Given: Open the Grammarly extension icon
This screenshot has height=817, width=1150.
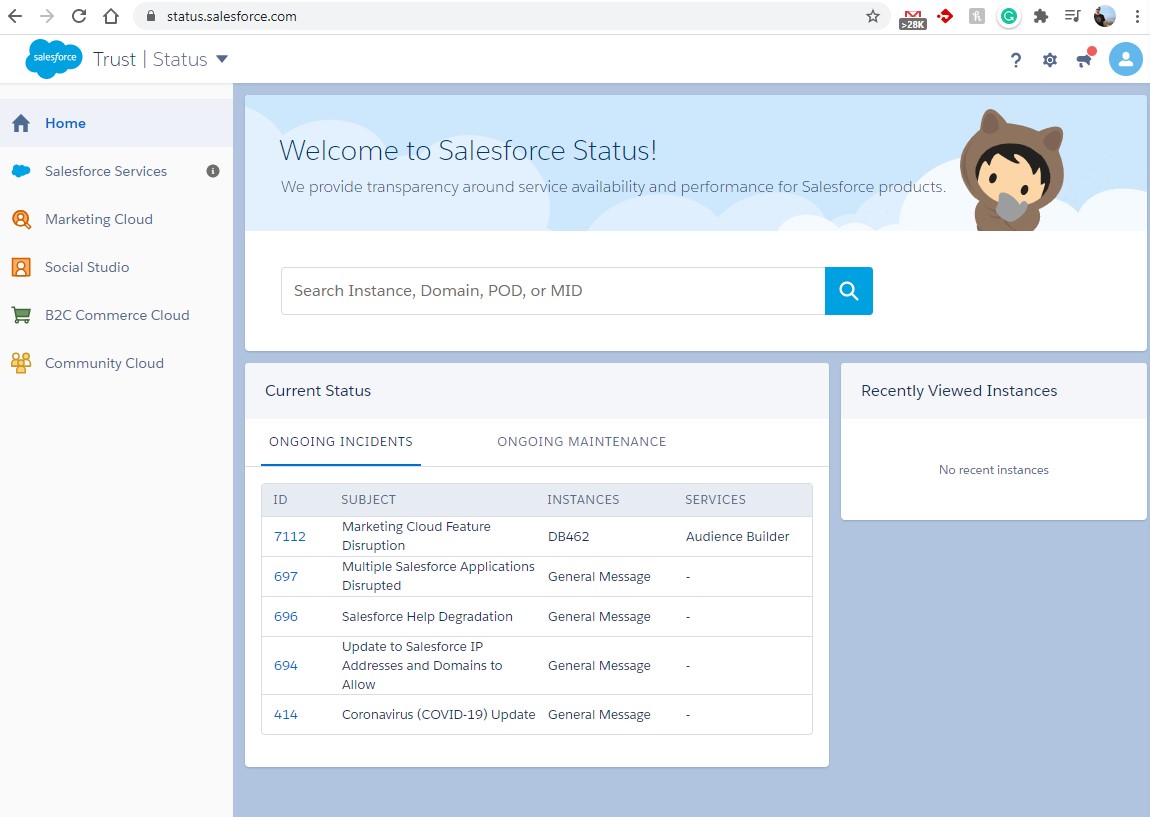Looking at the screenshot, I should (1009, 16).
